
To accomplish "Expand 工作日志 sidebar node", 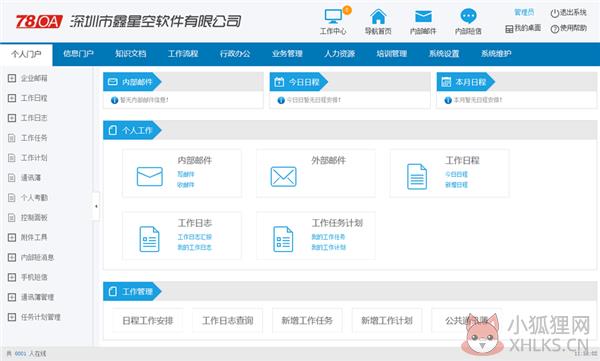I will tap(12, 118).
